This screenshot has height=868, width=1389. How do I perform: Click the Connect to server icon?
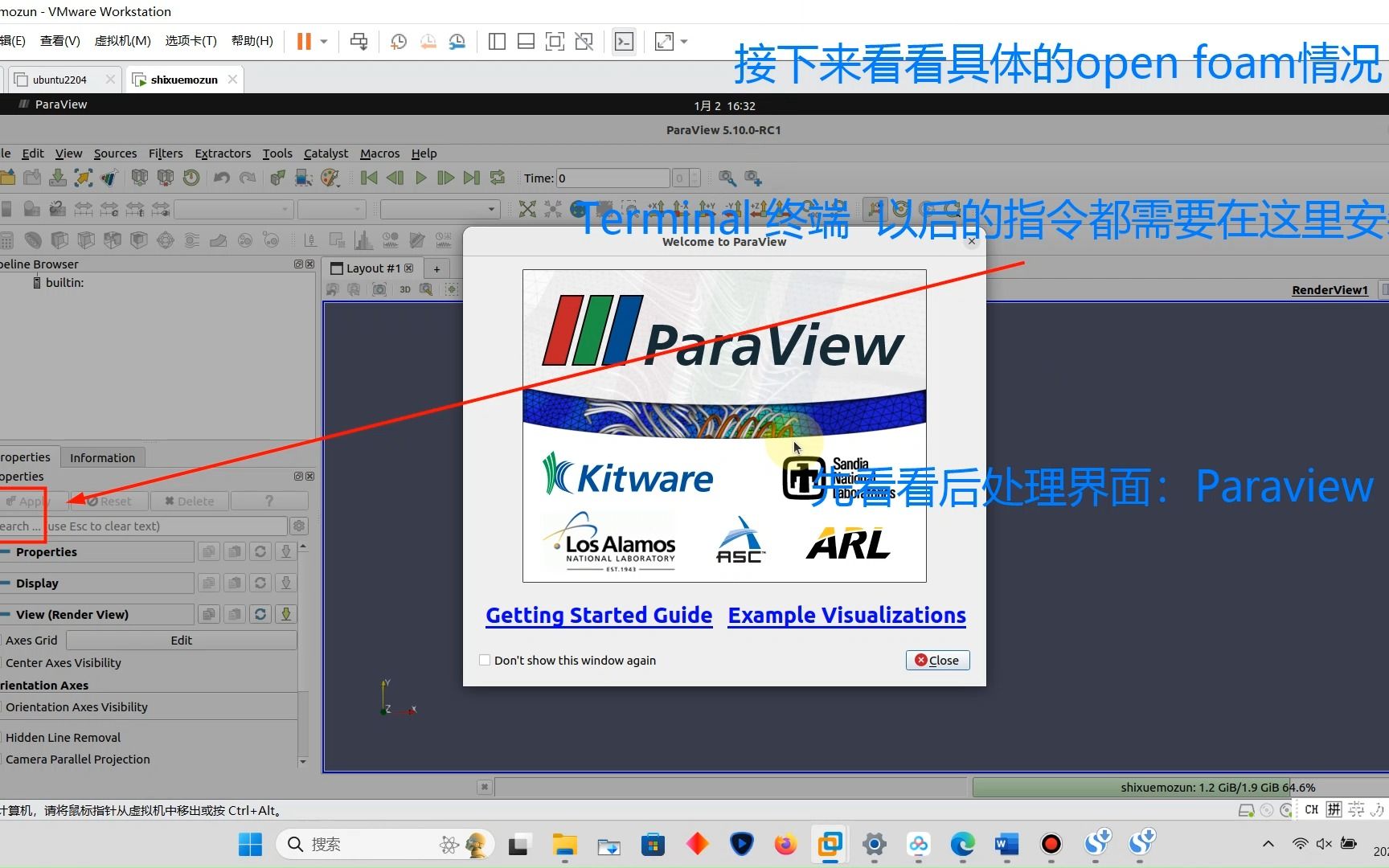tap(139, 178)
